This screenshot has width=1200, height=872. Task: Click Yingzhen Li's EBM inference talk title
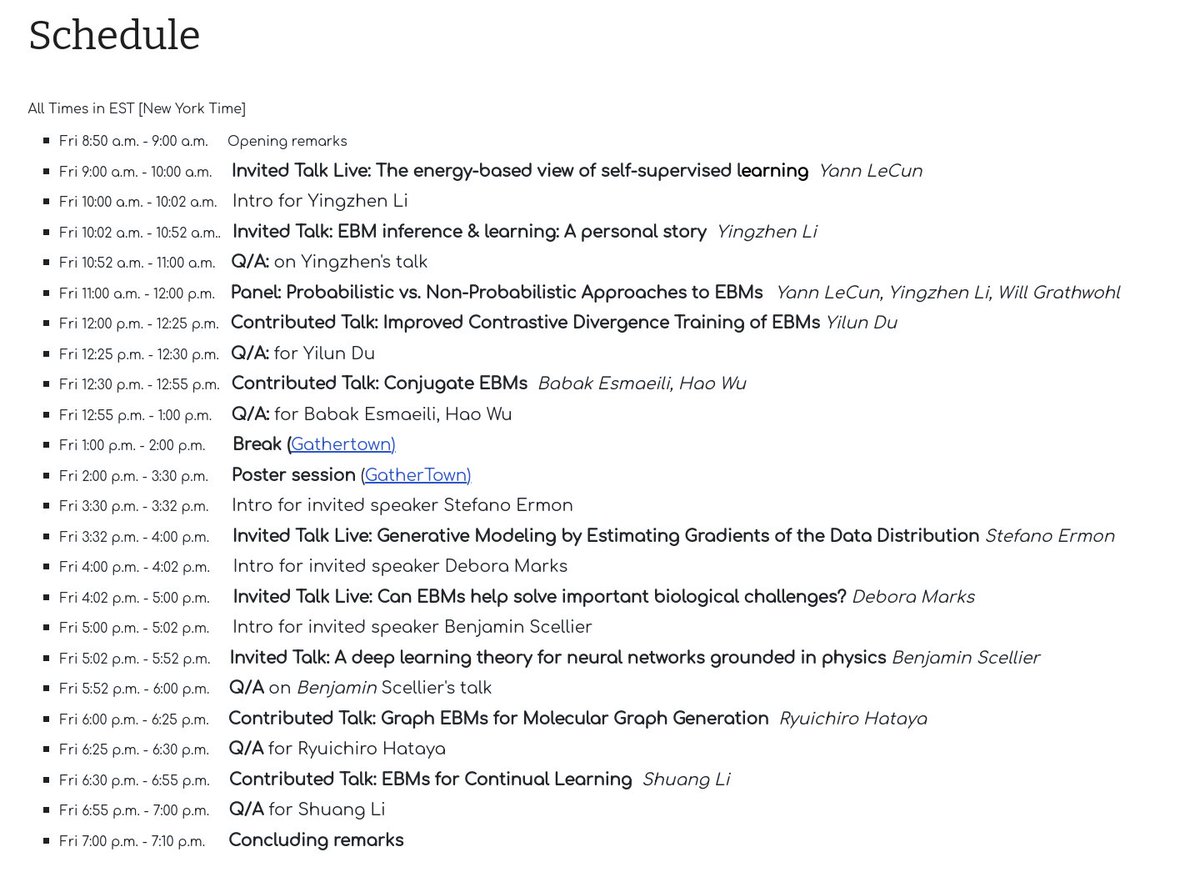pos(470,232)
